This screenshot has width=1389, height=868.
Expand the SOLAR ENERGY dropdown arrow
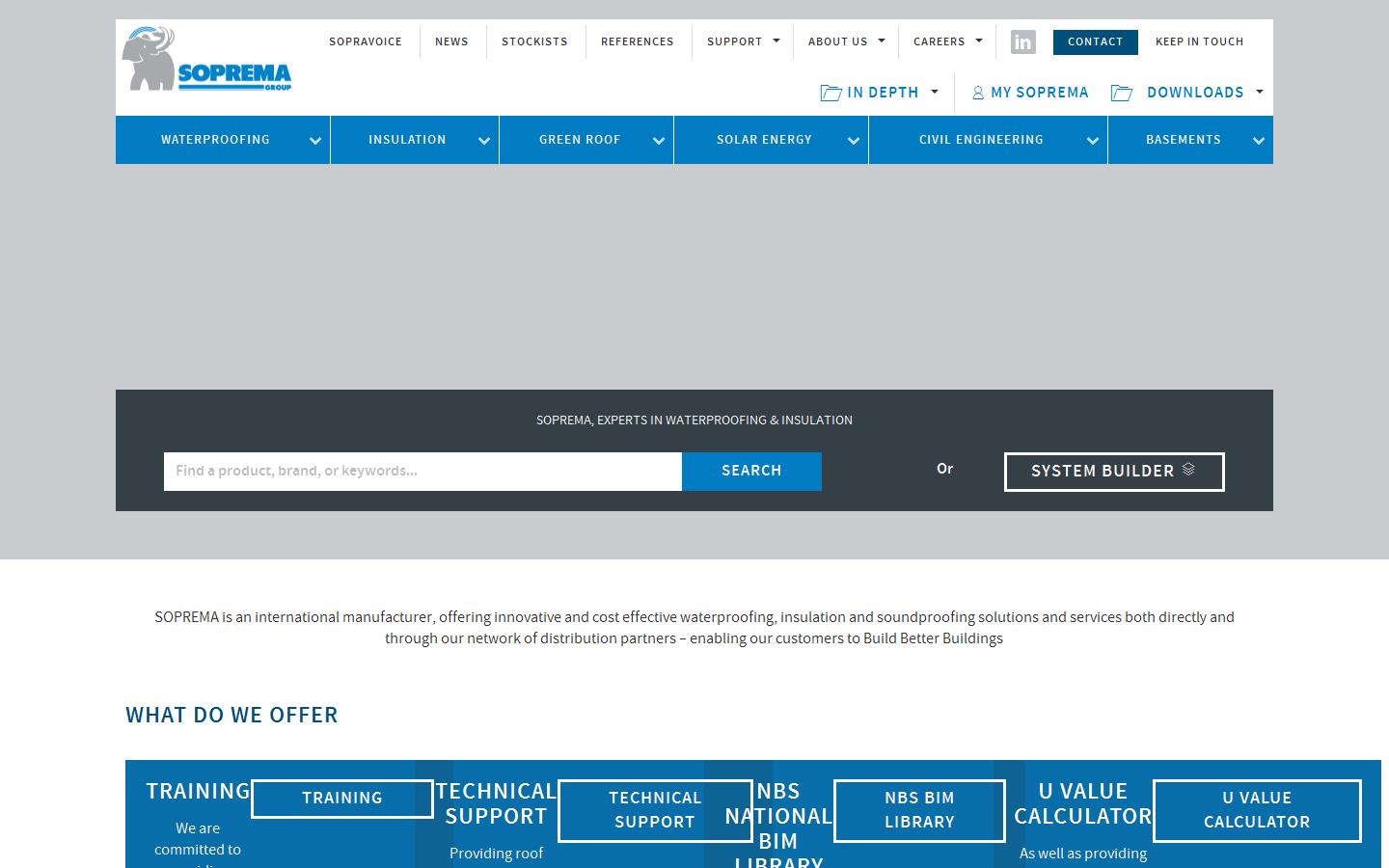[x=854, y=141]
